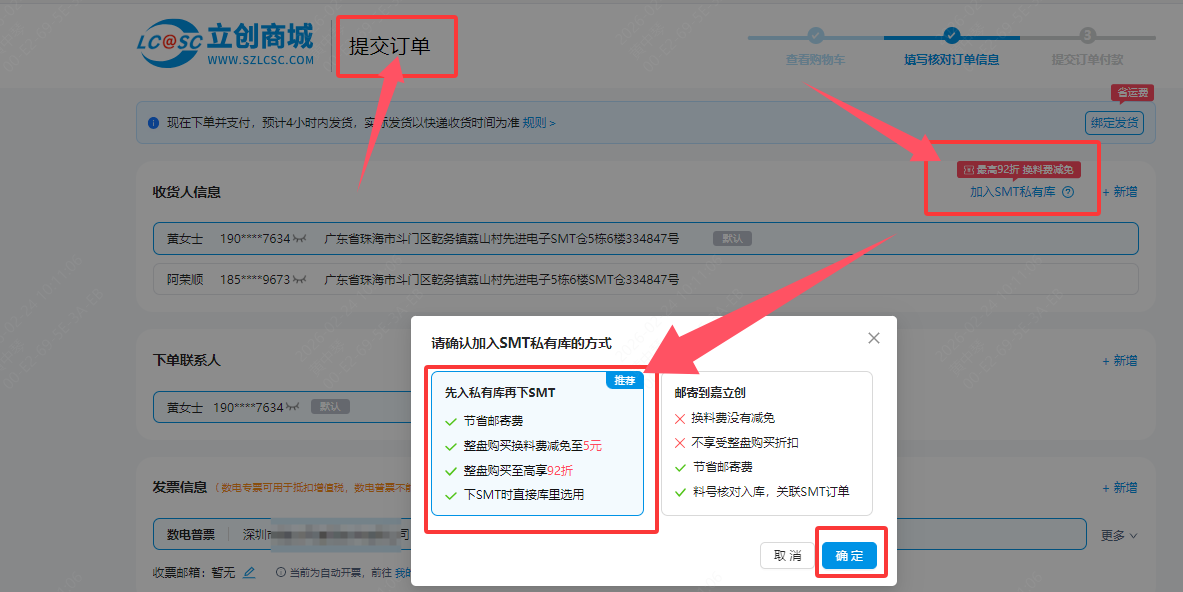Open the 加入SMT私有库 link
Viewport: 1183px width, 592px height.
(x=1012, y=192)
